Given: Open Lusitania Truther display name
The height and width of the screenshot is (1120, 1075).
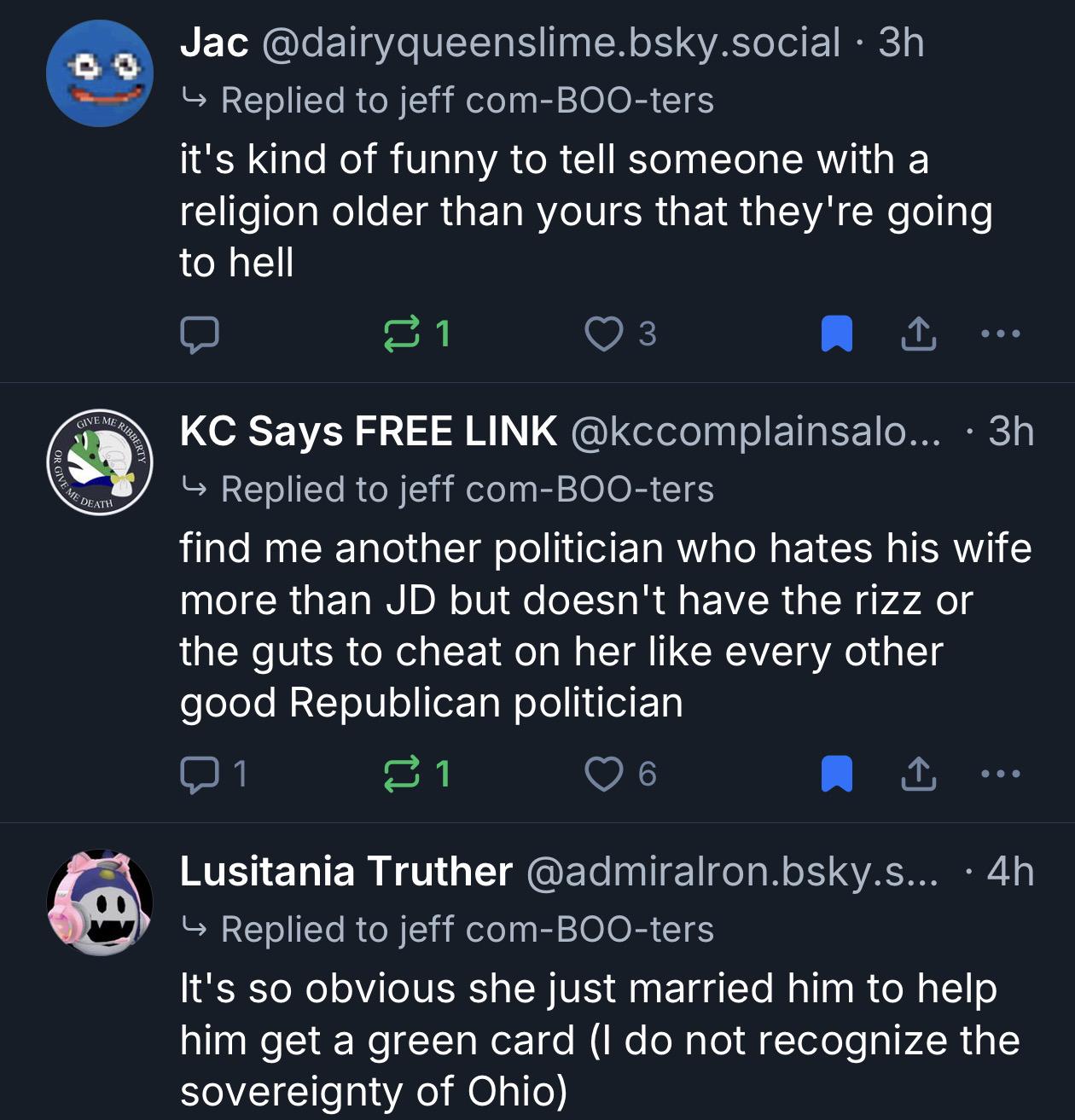Looking at the screenshot, I should coord(346,872).
